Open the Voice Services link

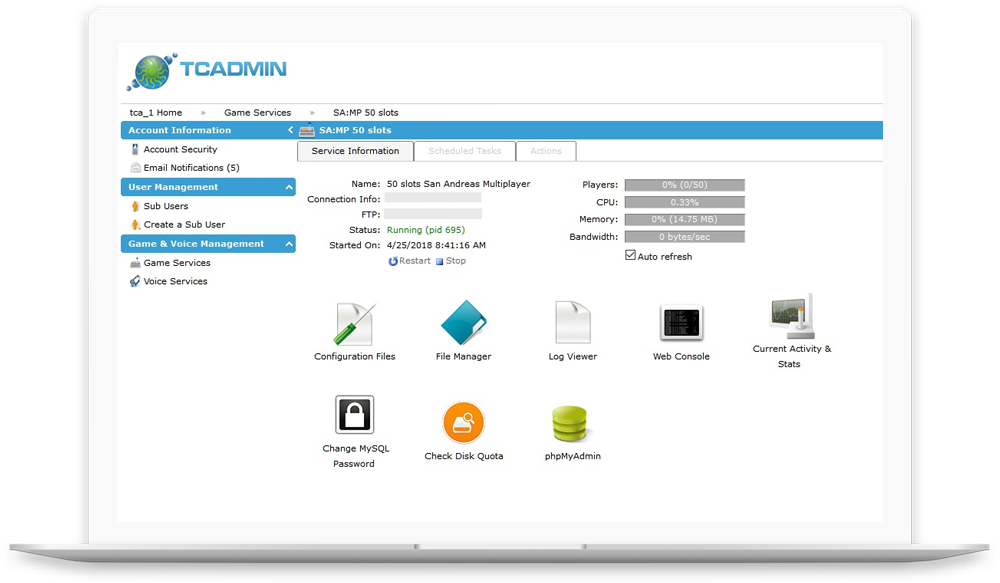coord(175,281)
